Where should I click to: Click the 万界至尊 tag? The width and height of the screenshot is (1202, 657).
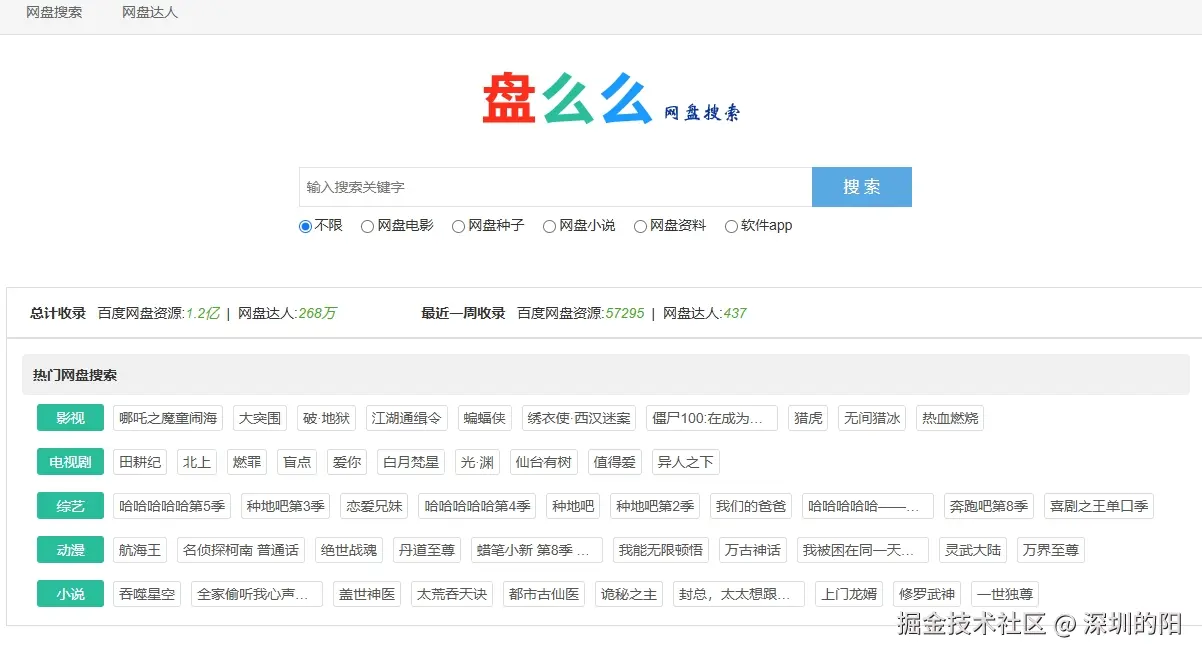[x=1050, y=550]
